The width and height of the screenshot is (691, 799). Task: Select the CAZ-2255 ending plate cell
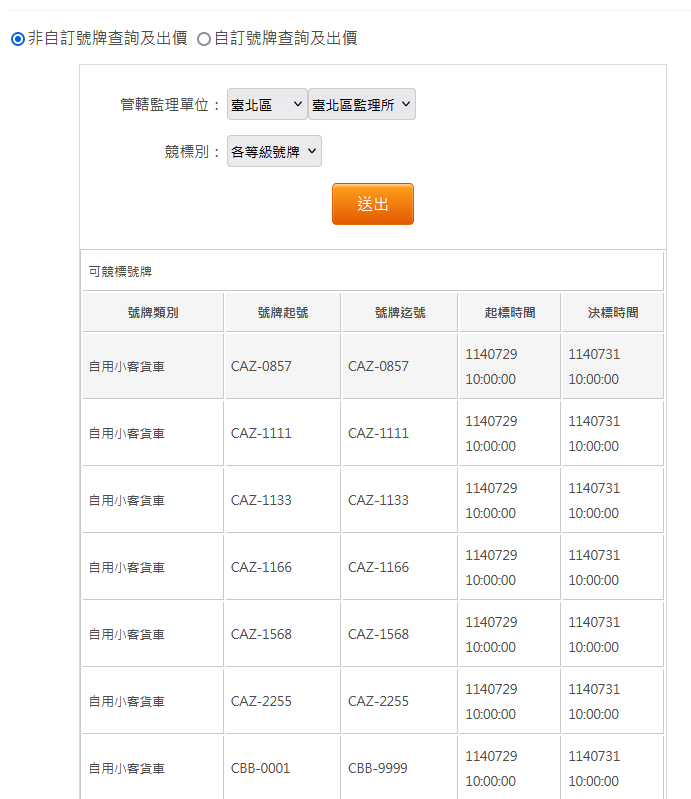pyautogui.click(x=400, y=701)
